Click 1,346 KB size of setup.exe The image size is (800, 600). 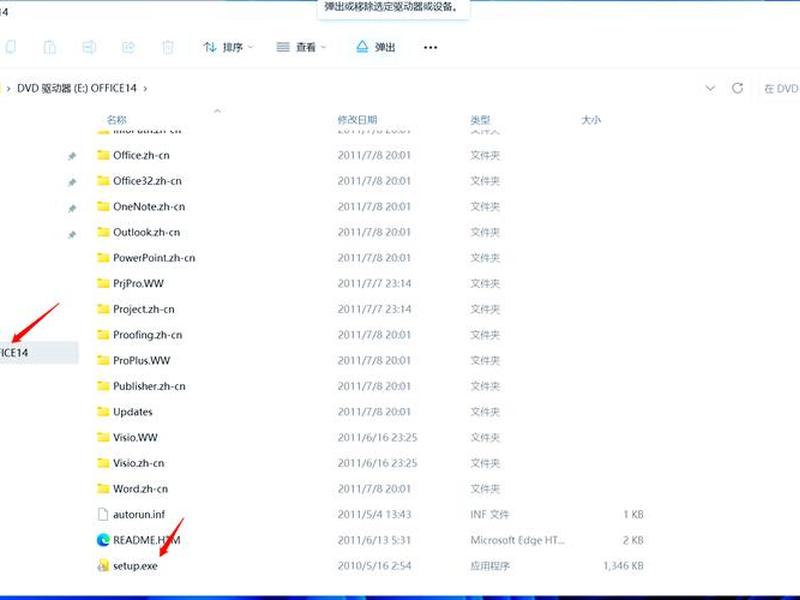[x=623, y=565]
